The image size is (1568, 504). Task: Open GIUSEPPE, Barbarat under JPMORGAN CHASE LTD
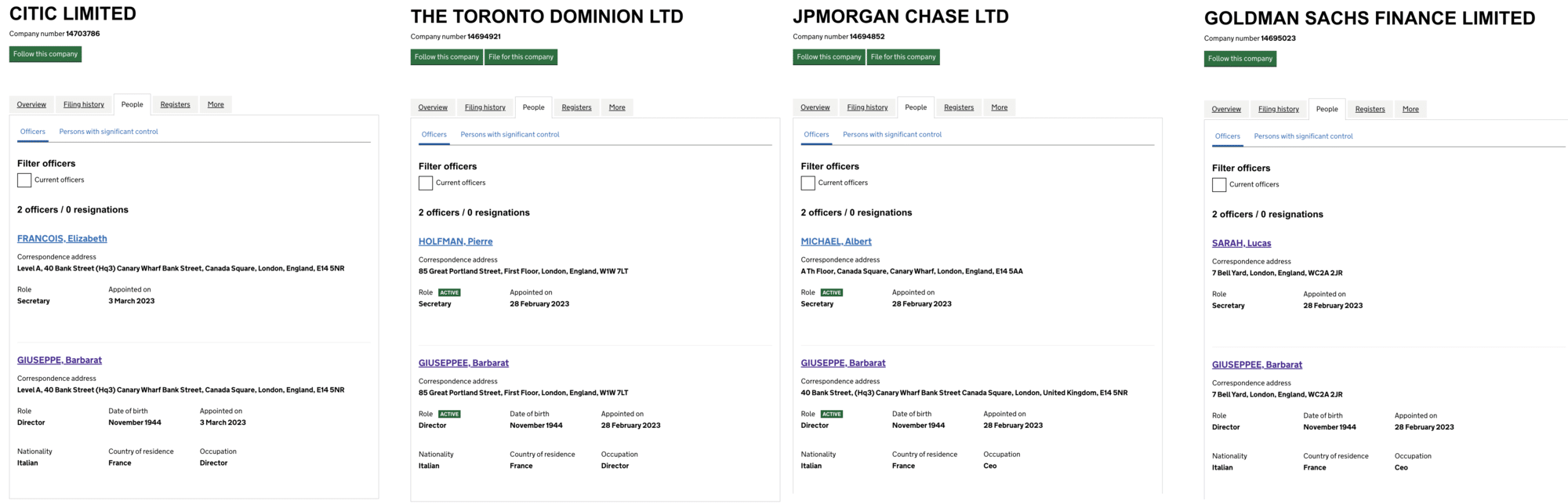pos(843,363)
